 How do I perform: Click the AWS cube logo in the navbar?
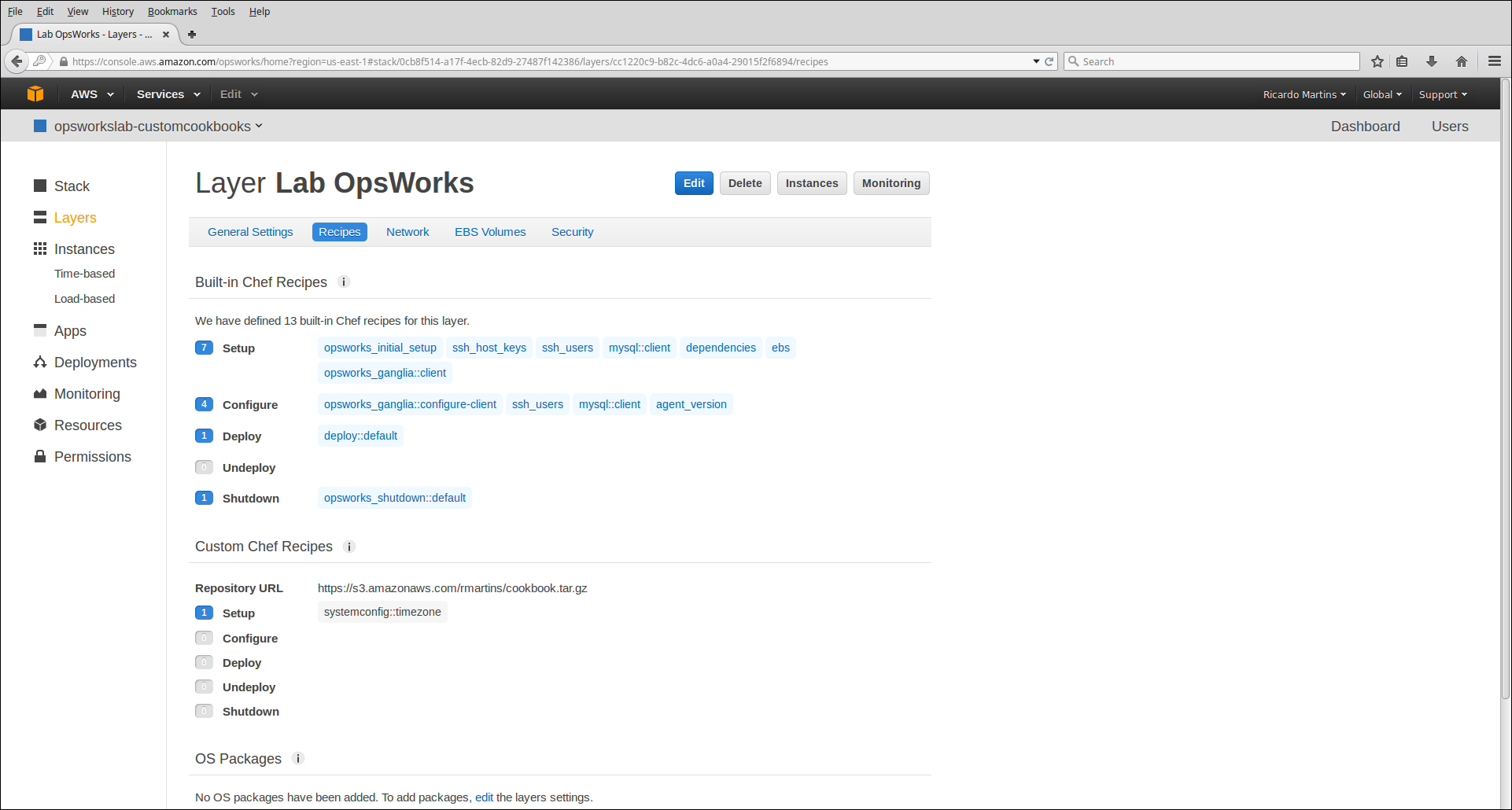[x=35, y=94]
